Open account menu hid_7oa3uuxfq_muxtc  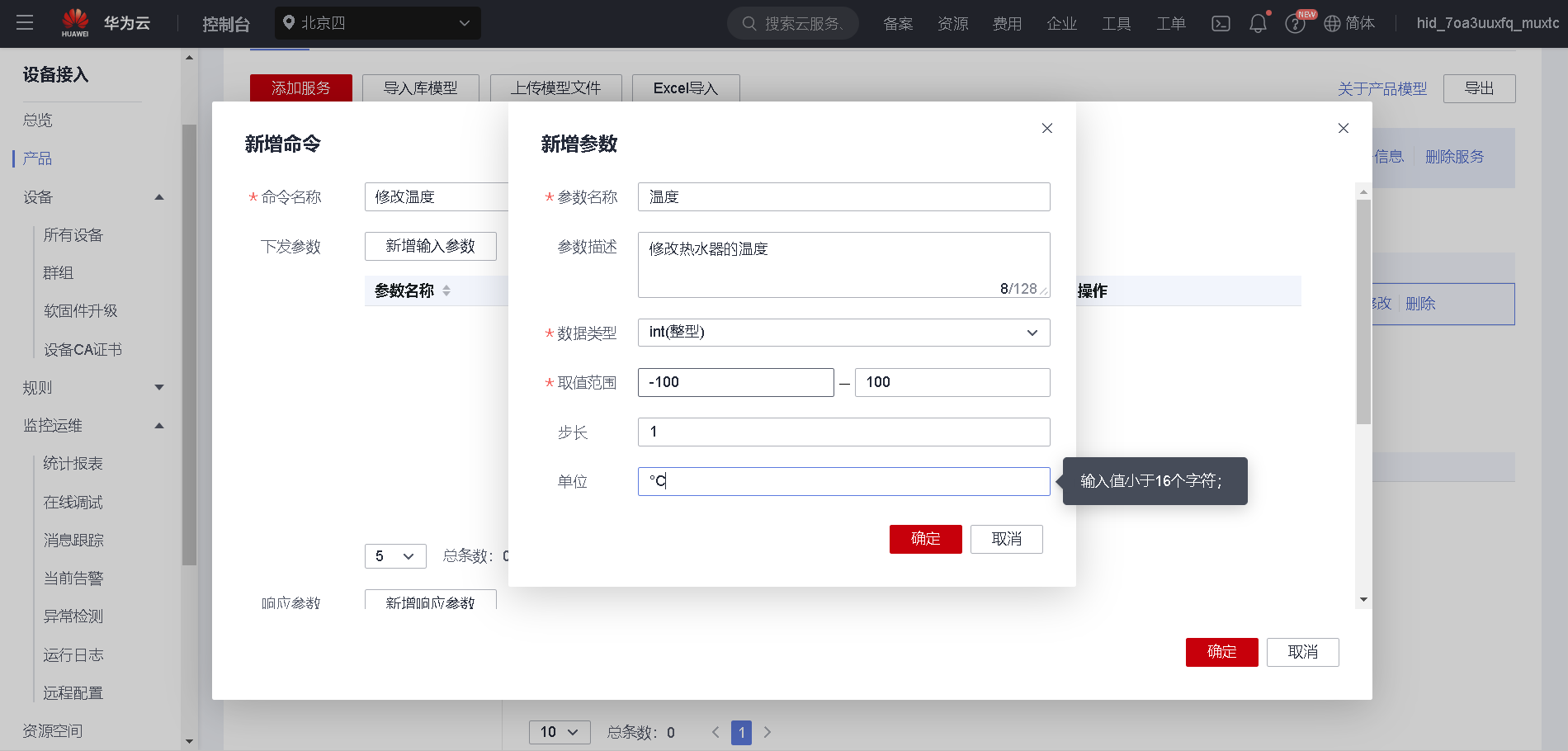click(1488, 23)
